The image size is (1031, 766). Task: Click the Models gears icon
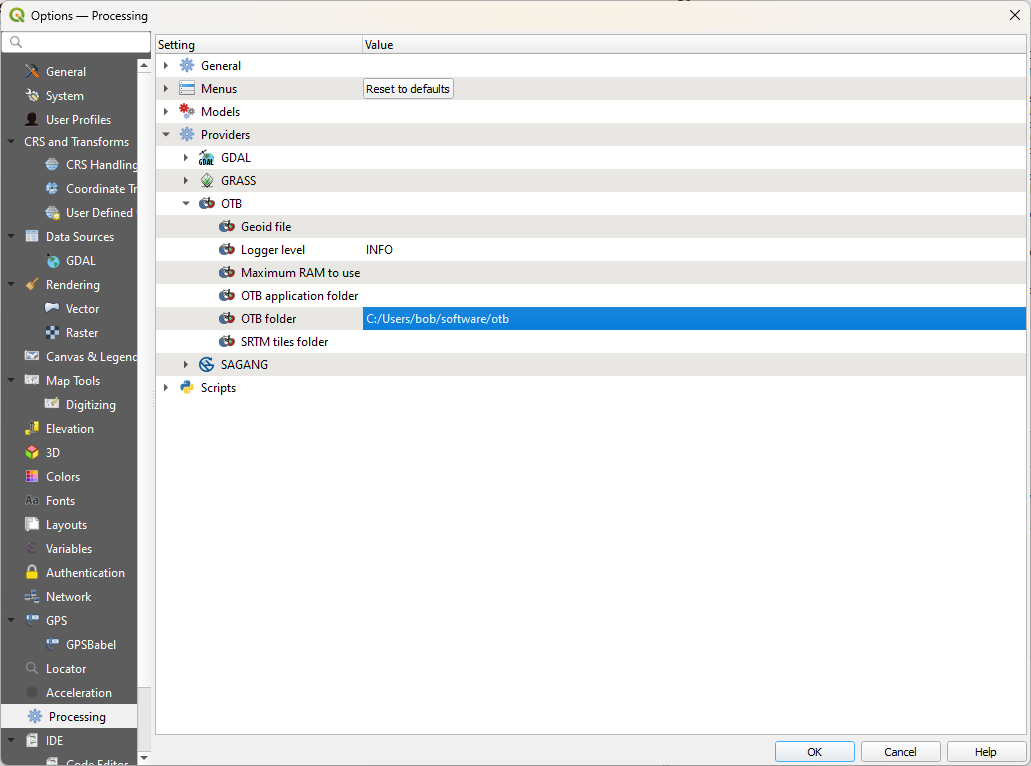pyautogui.click(x=187, y=112)
